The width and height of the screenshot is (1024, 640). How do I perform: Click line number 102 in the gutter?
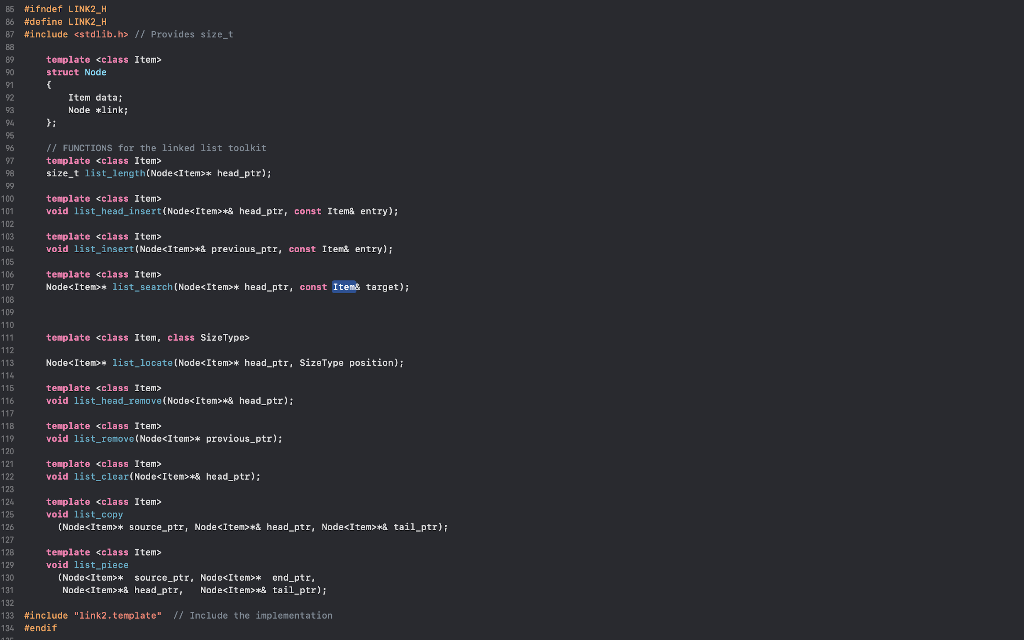[x=8, y=224]
